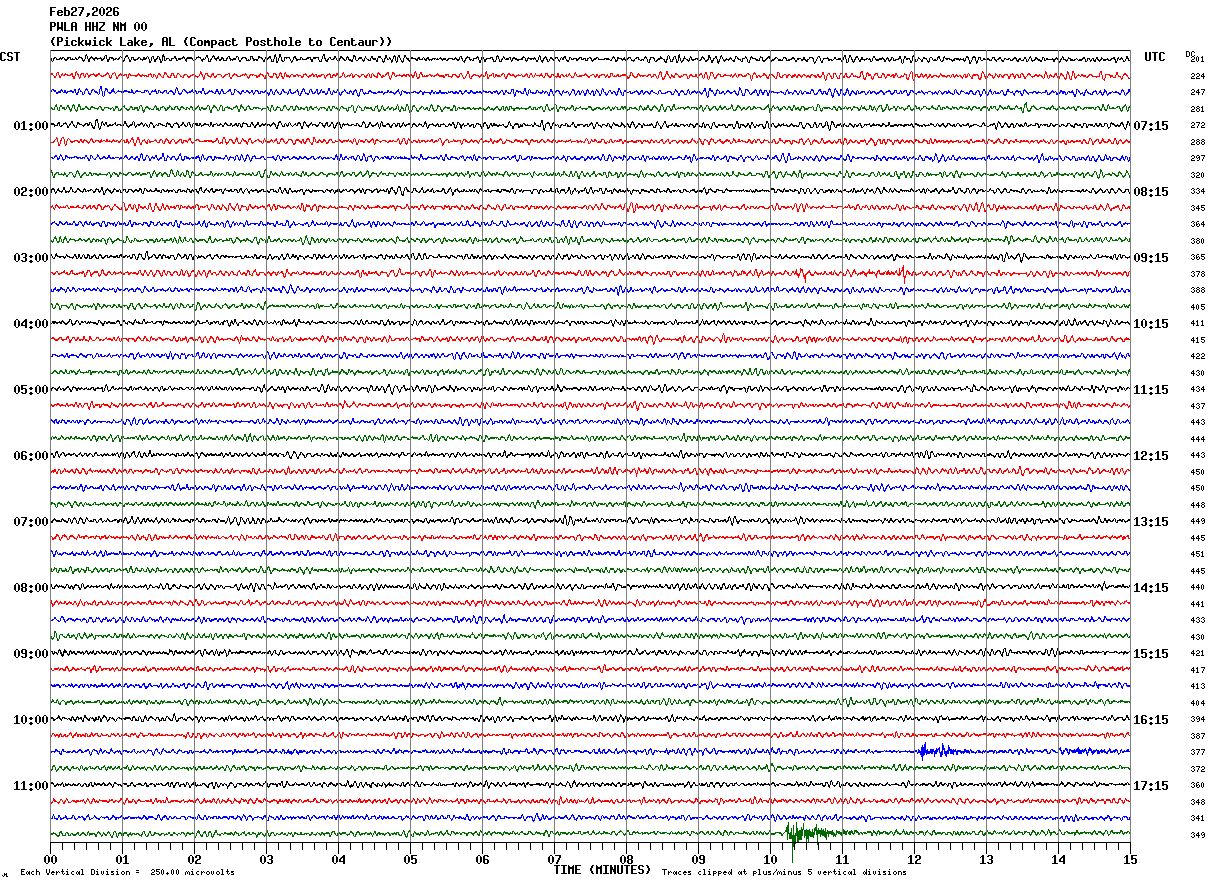This screenshot has width=1210, height=886.
Task: Click the 15:15 UTC time label
Action: tap(1151, 654)
